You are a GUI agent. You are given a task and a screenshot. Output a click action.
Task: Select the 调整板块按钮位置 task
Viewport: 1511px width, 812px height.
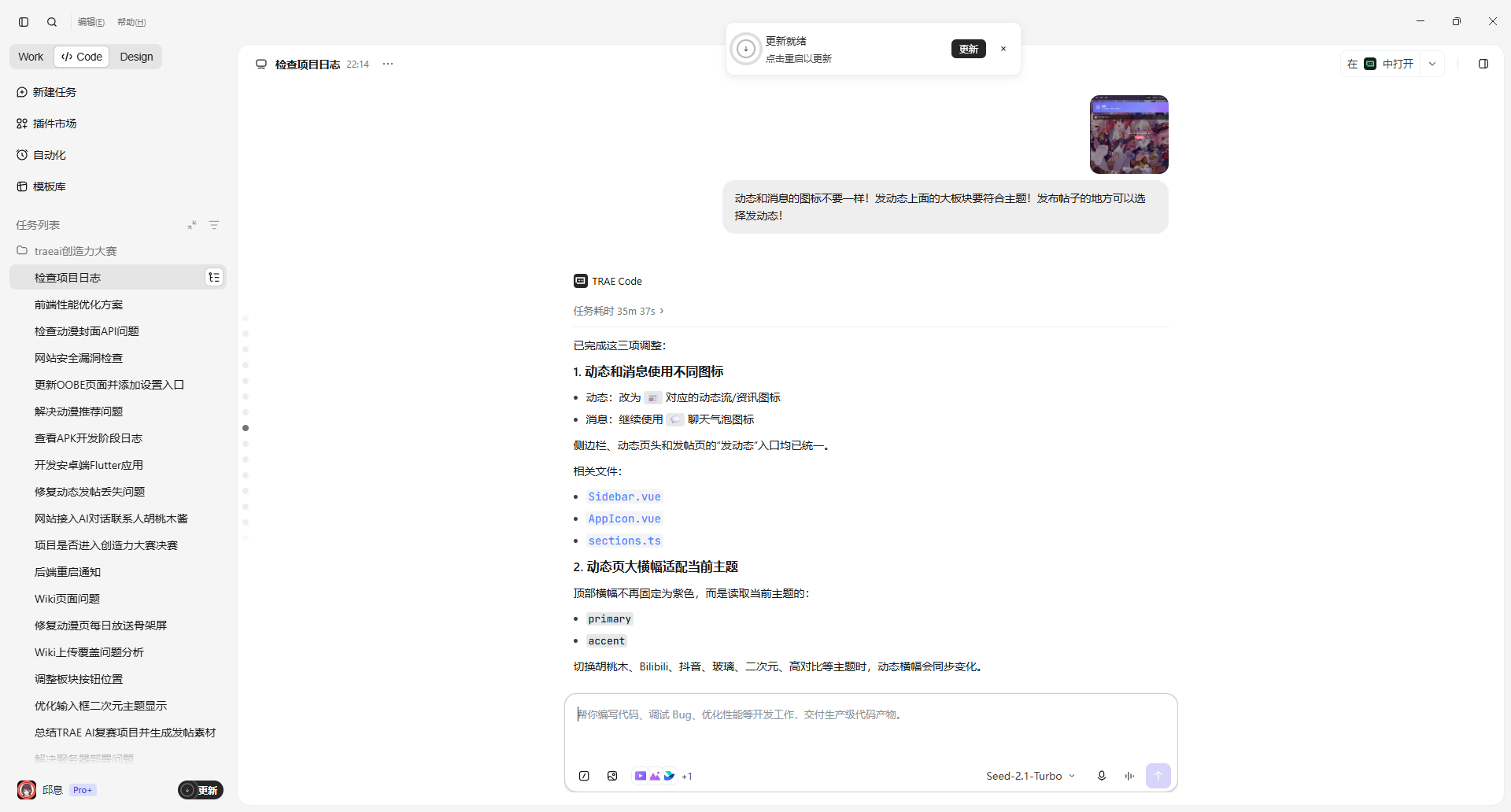[x=118, y=679]
